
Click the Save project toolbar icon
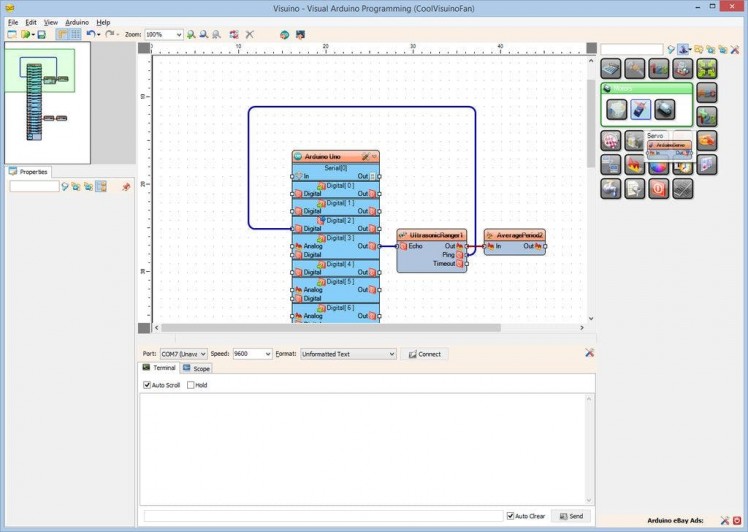pos(41,34)
